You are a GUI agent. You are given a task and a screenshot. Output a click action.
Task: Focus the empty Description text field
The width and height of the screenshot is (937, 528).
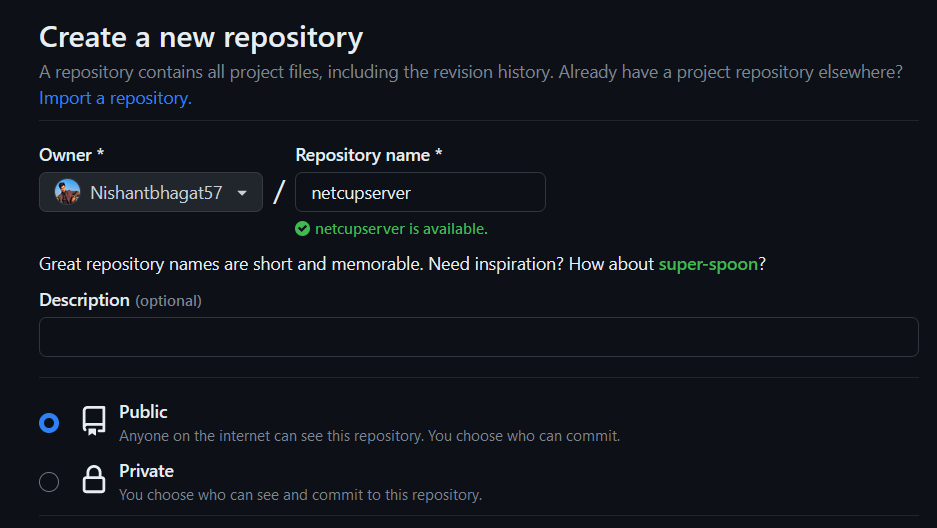coord(479,337)
